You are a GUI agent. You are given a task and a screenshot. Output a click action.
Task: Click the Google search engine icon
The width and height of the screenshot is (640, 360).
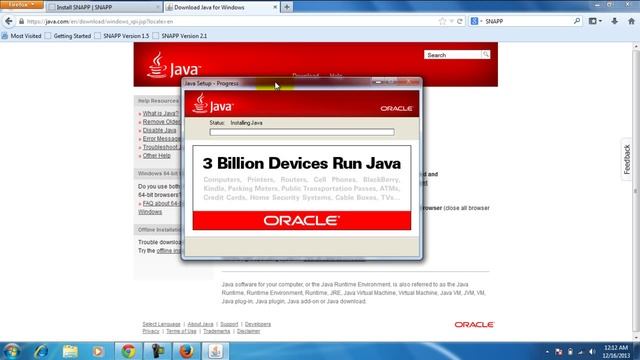coord(474,21)
